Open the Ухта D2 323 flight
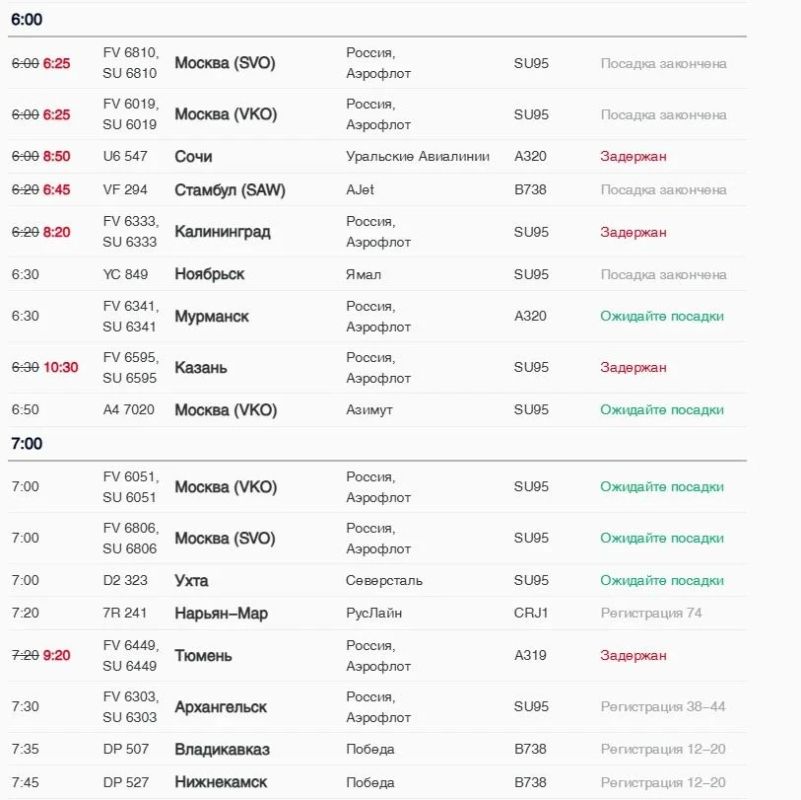 point(377,580)
